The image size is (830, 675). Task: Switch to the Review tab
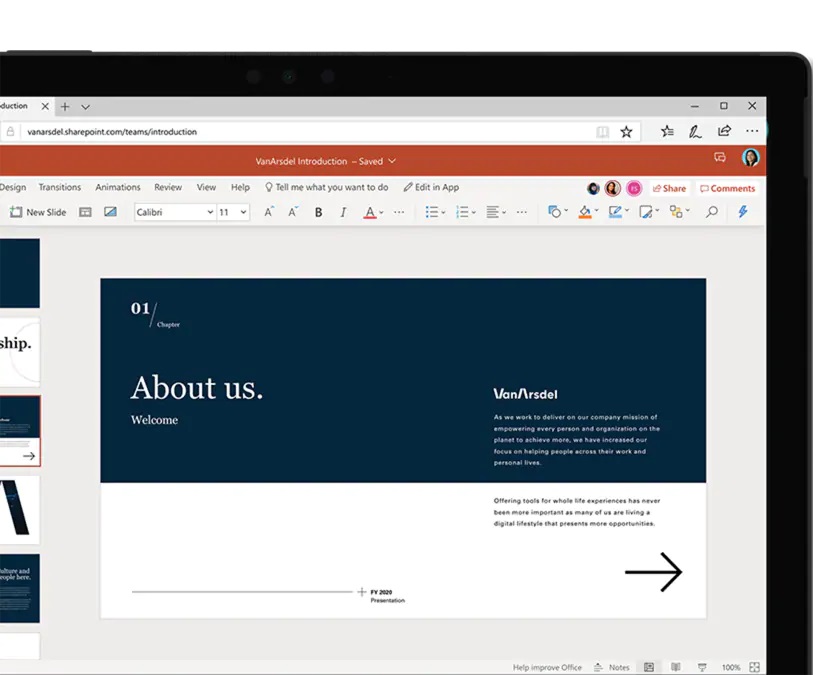pos(168,187)
